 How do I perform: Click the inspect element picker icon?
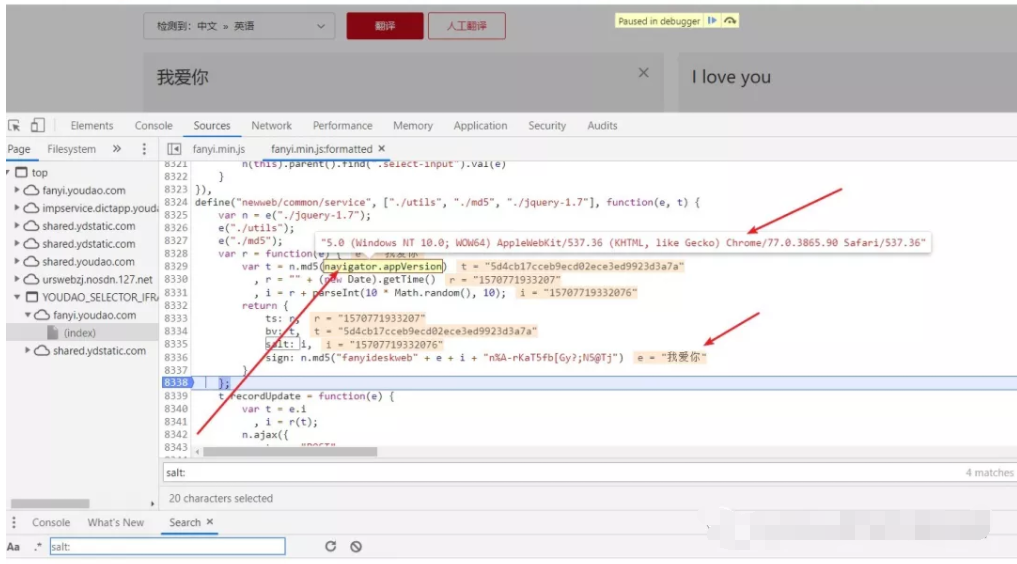(15, 126)
